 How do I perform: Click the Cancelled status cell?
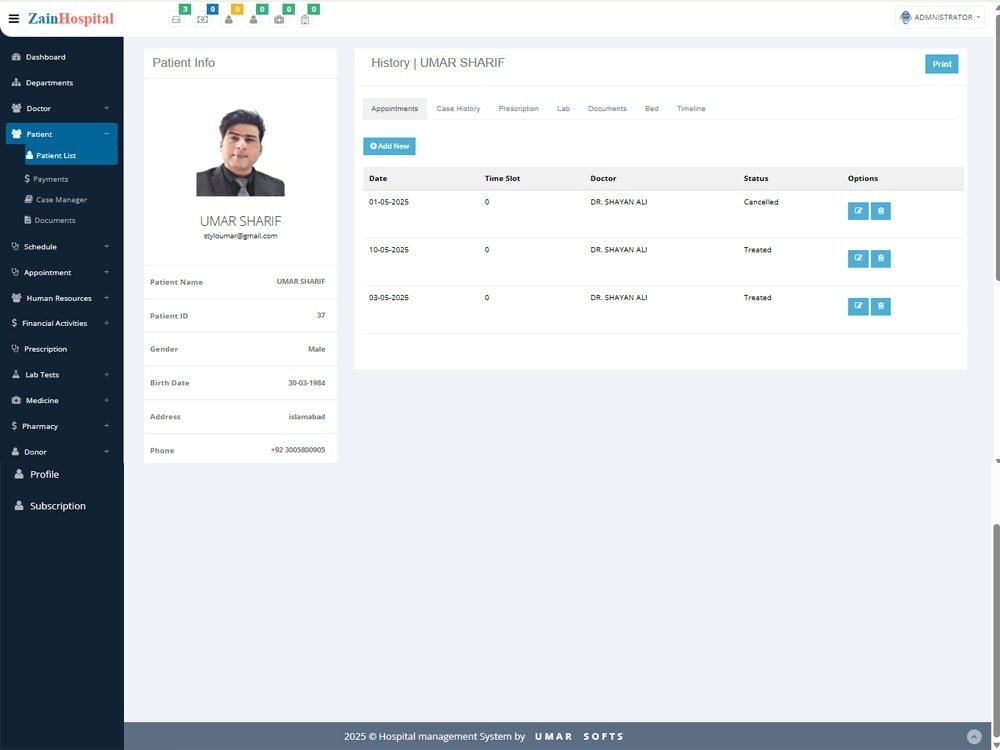pos(761,202)
